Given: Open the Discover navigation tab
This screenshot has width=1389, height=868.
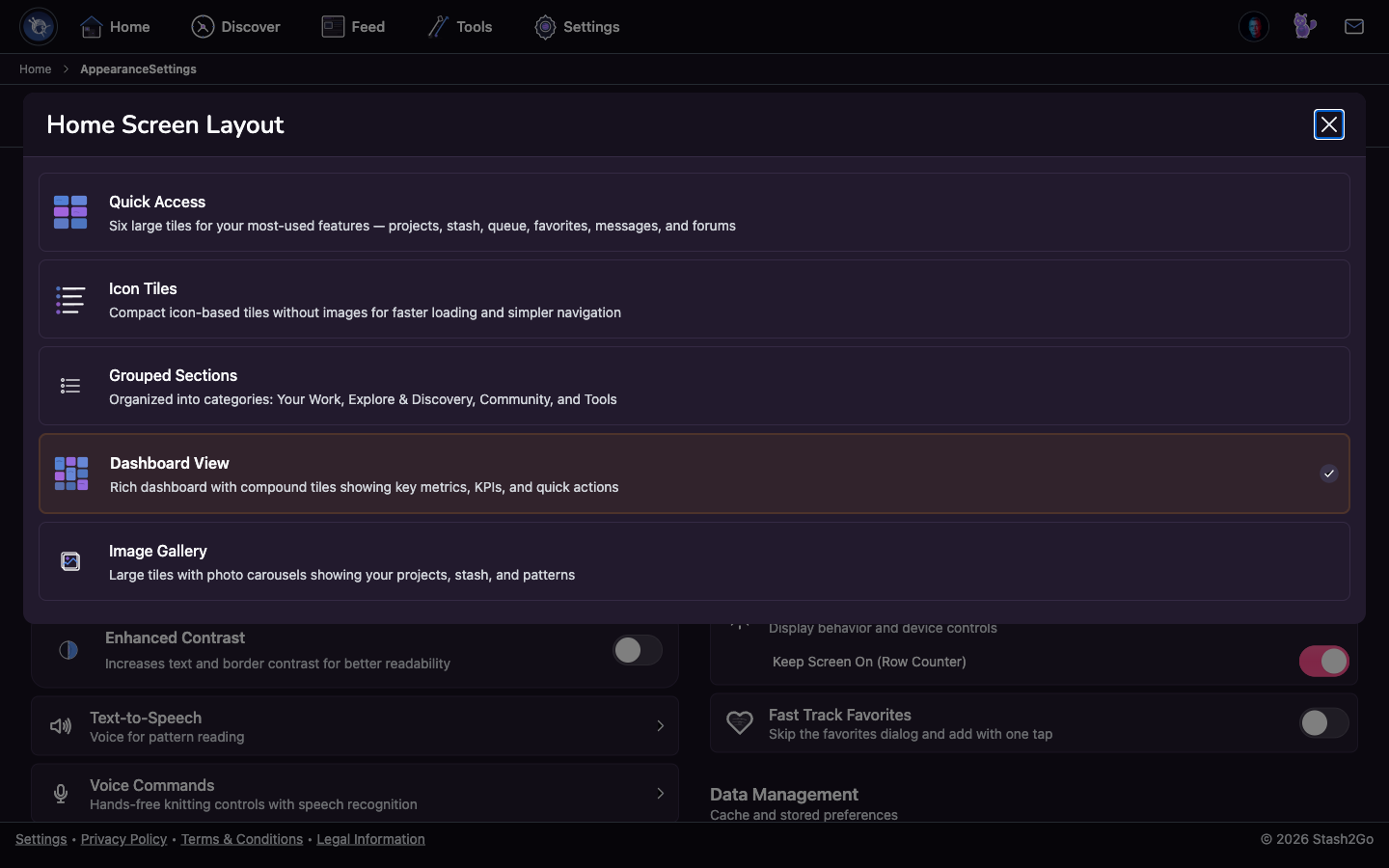Looking at the screenshot, I should click(235, 27).
